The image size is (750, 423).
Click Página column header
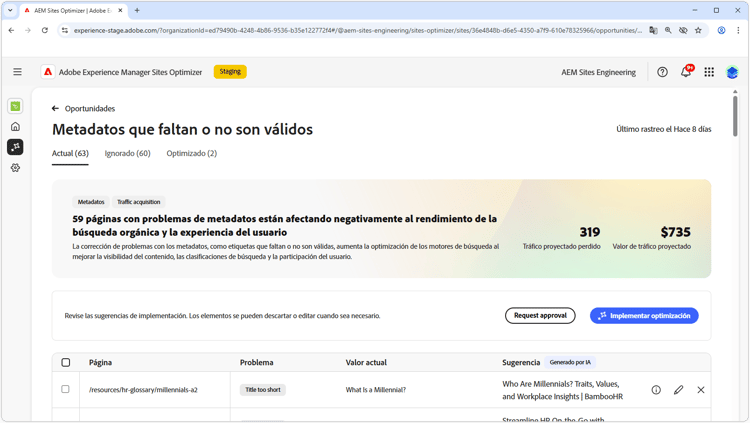100,362
